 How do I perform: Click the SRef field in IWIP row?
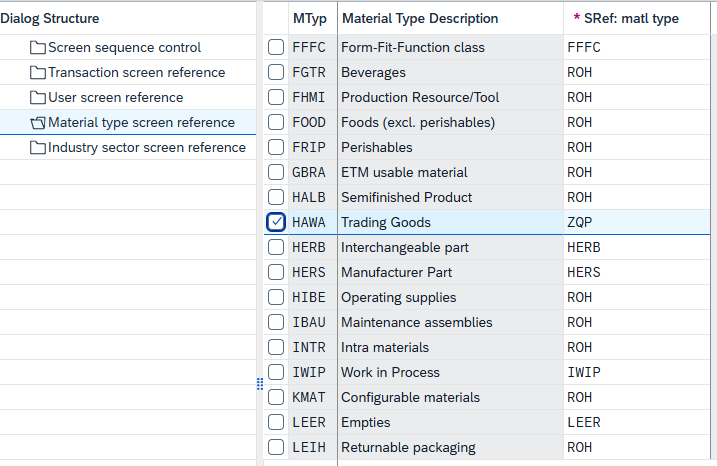click(637, 372)
